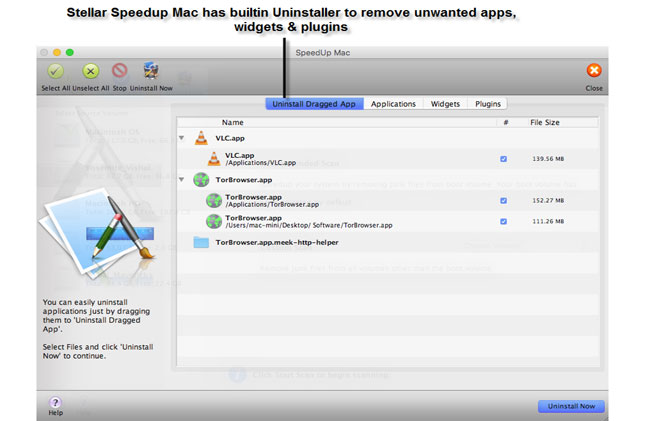Collapse the TorBrowser.app group triangle

[181, 180]
